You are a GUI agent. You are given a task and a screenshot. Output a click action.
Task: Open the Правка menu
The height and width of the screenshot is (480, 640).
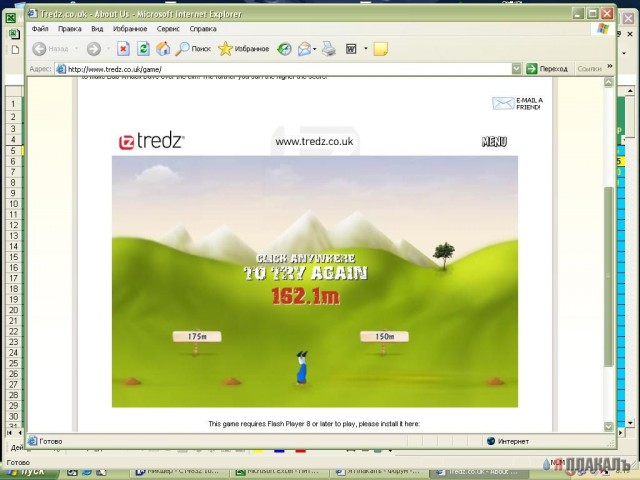[69, 29]
